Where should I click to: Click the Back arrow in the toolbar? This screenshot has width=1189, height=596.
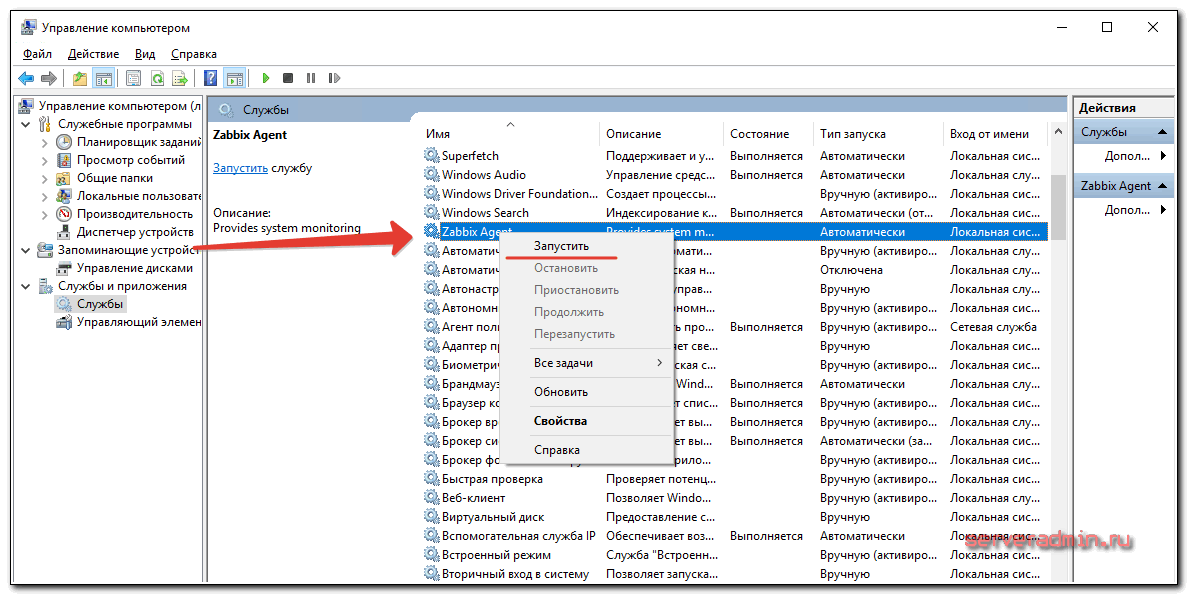[26, 78]
